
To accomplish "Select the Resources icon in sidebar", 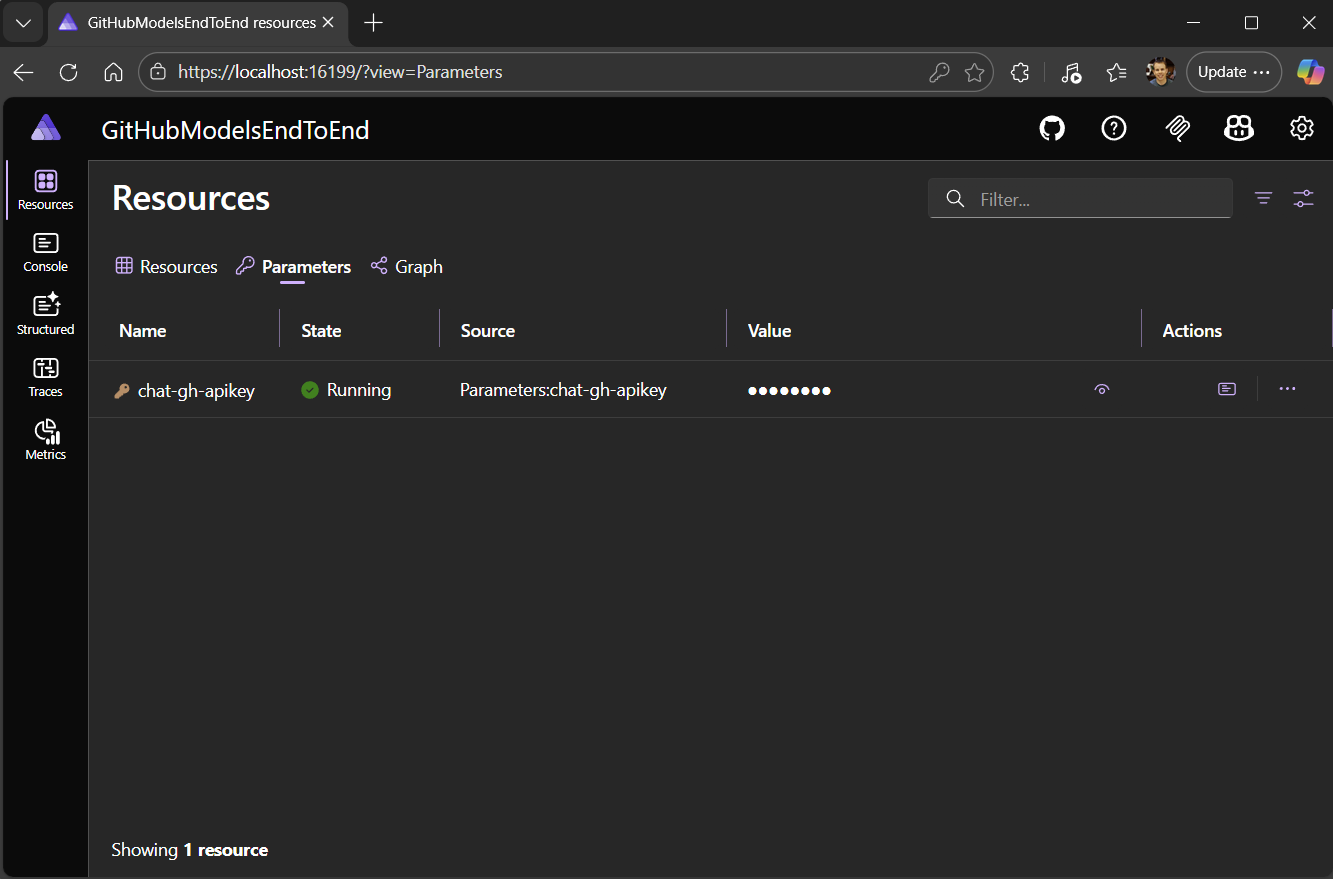I will point(45,189).
